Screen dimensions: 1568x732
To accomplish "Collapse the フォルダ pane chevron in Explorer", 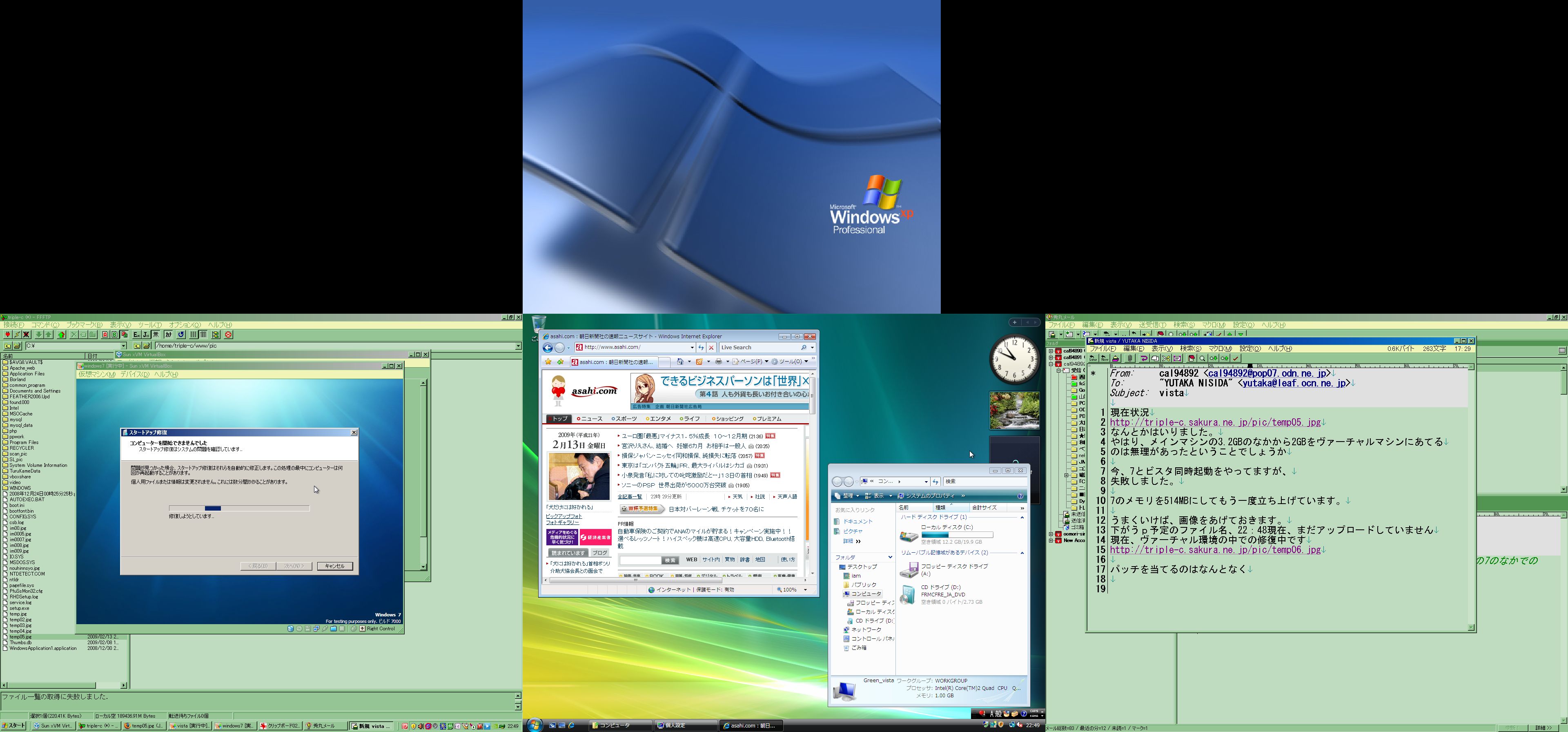I will (x=890, y=557).
